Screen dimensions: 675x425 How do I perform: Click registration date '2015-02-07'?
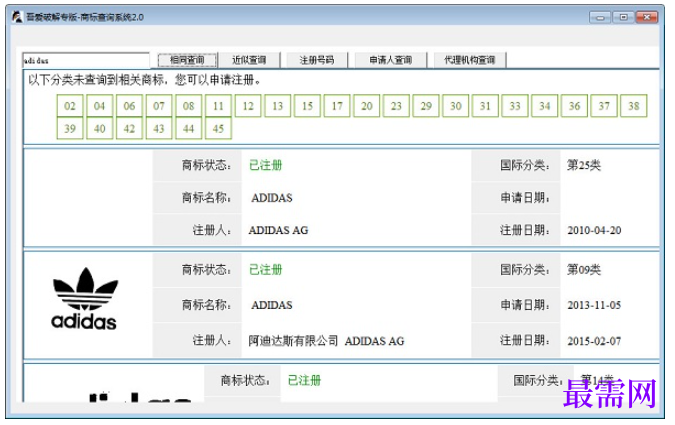pos(594,341)
